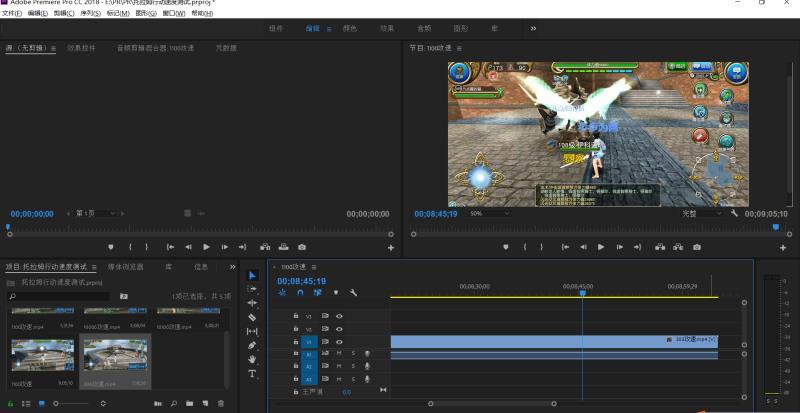Select the Track Select Forward tool
800x413 pixels.
(x=252, y=289)
